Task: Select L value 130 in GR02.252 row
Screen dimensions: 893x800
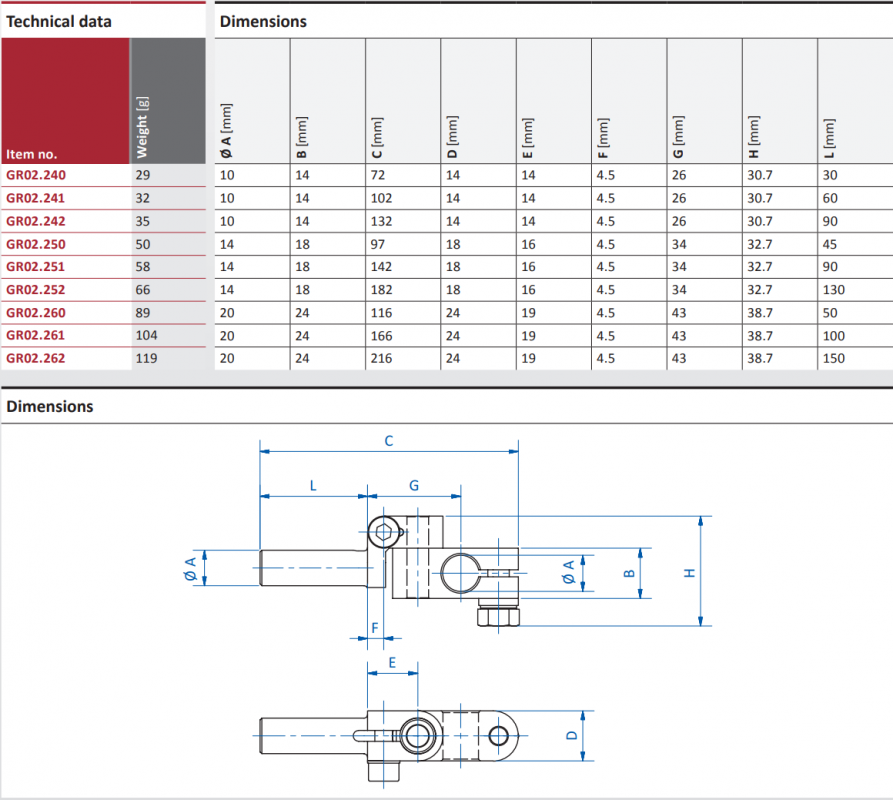Action: tap(834, 289)
